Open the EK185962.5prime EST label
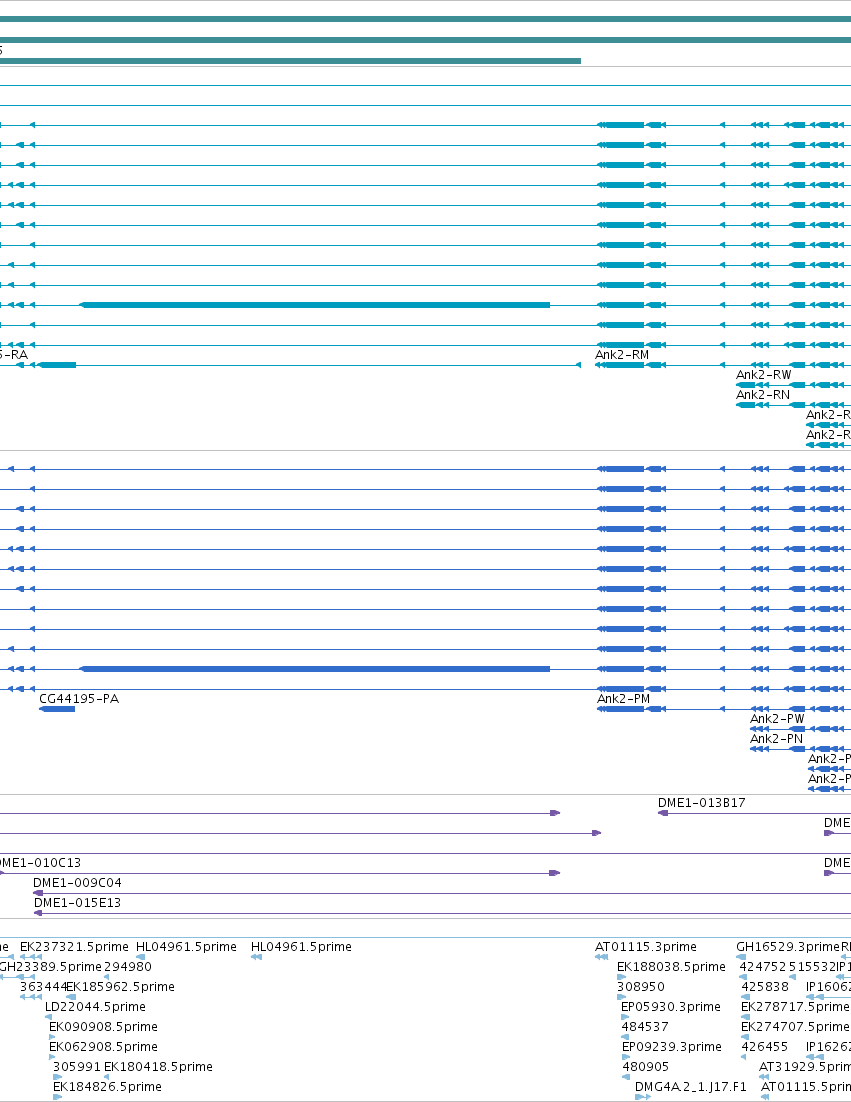This screenshot has width=851, height=1102. coord(120,987)
